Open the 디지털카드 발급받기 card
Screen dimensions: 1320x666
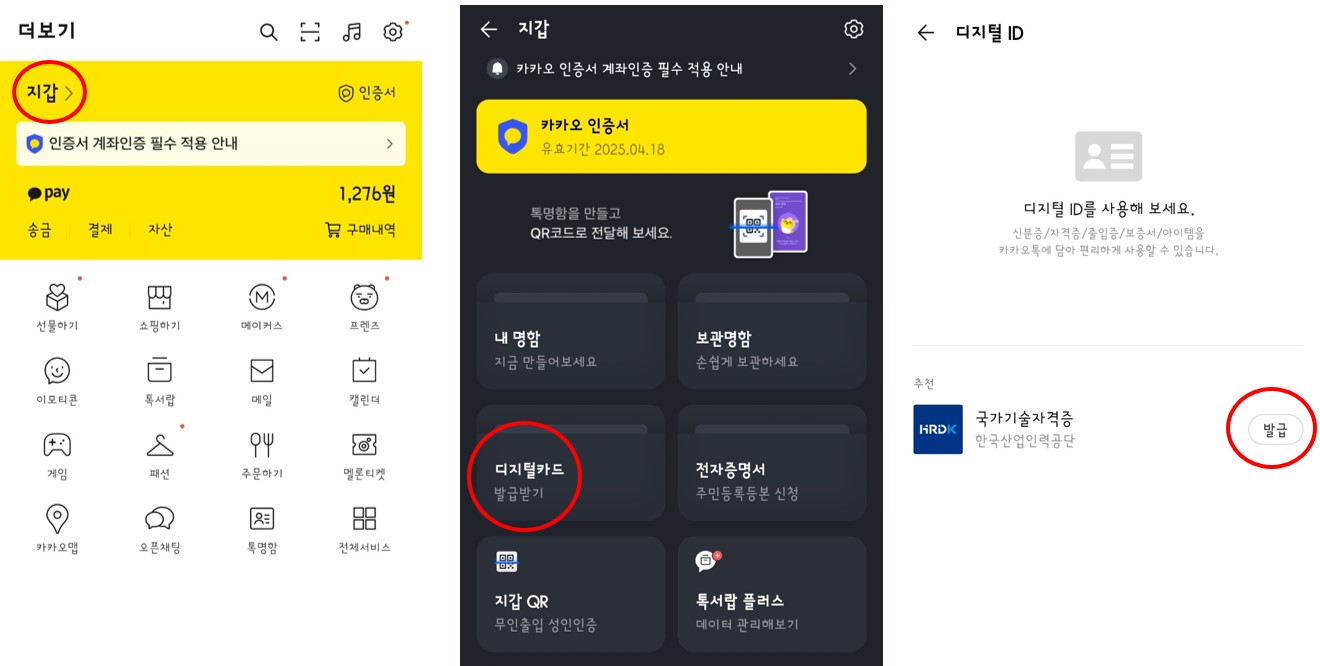pyautogui.click(x=571, y=462)
